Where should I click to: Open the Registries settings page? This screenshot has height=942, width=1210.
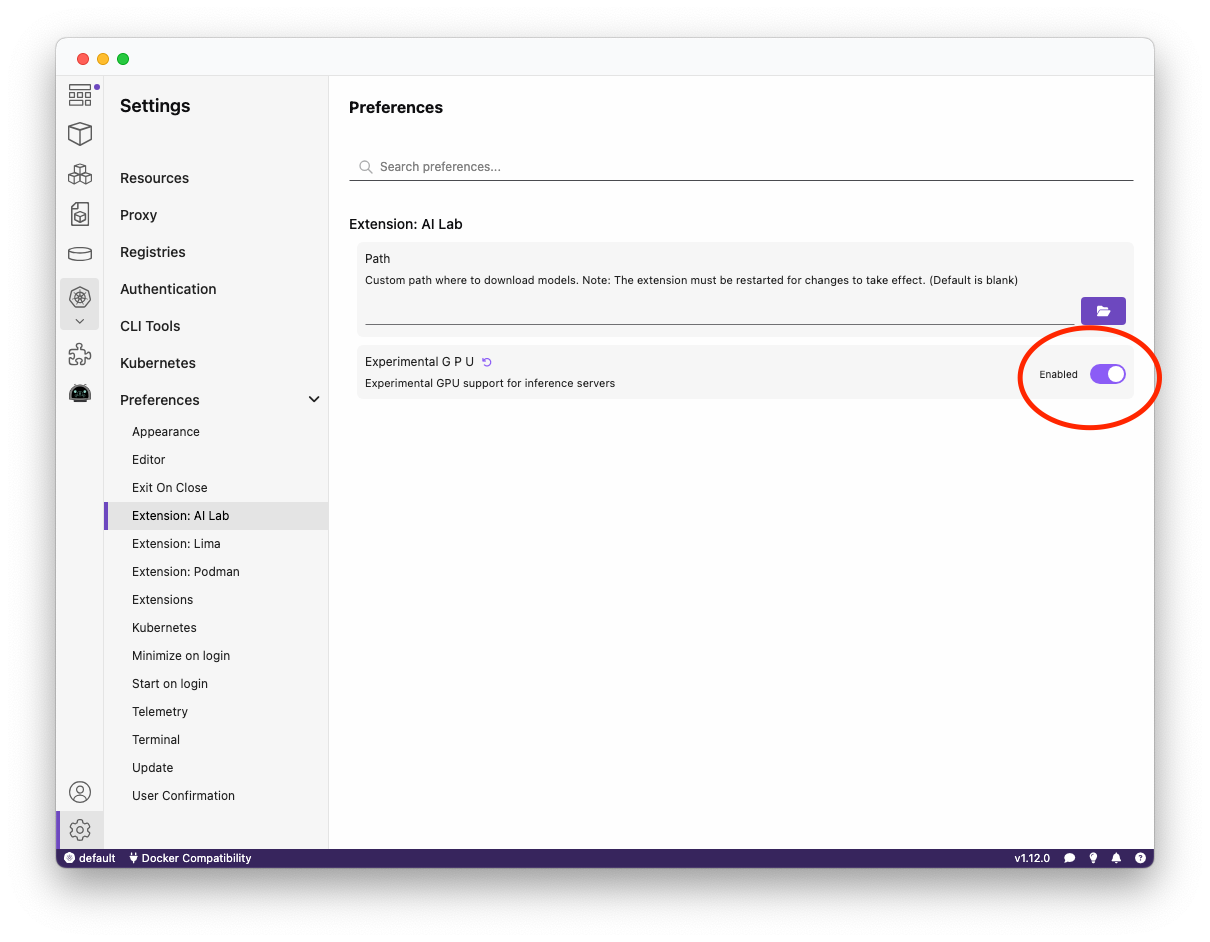tap(153, 252)
